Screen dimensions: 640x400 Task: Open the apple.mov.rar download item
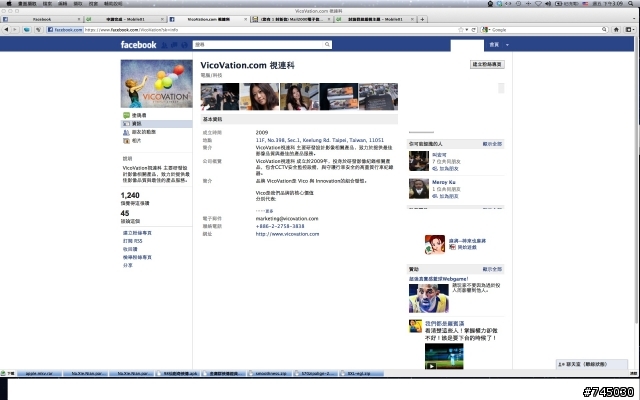pos(39,373)
